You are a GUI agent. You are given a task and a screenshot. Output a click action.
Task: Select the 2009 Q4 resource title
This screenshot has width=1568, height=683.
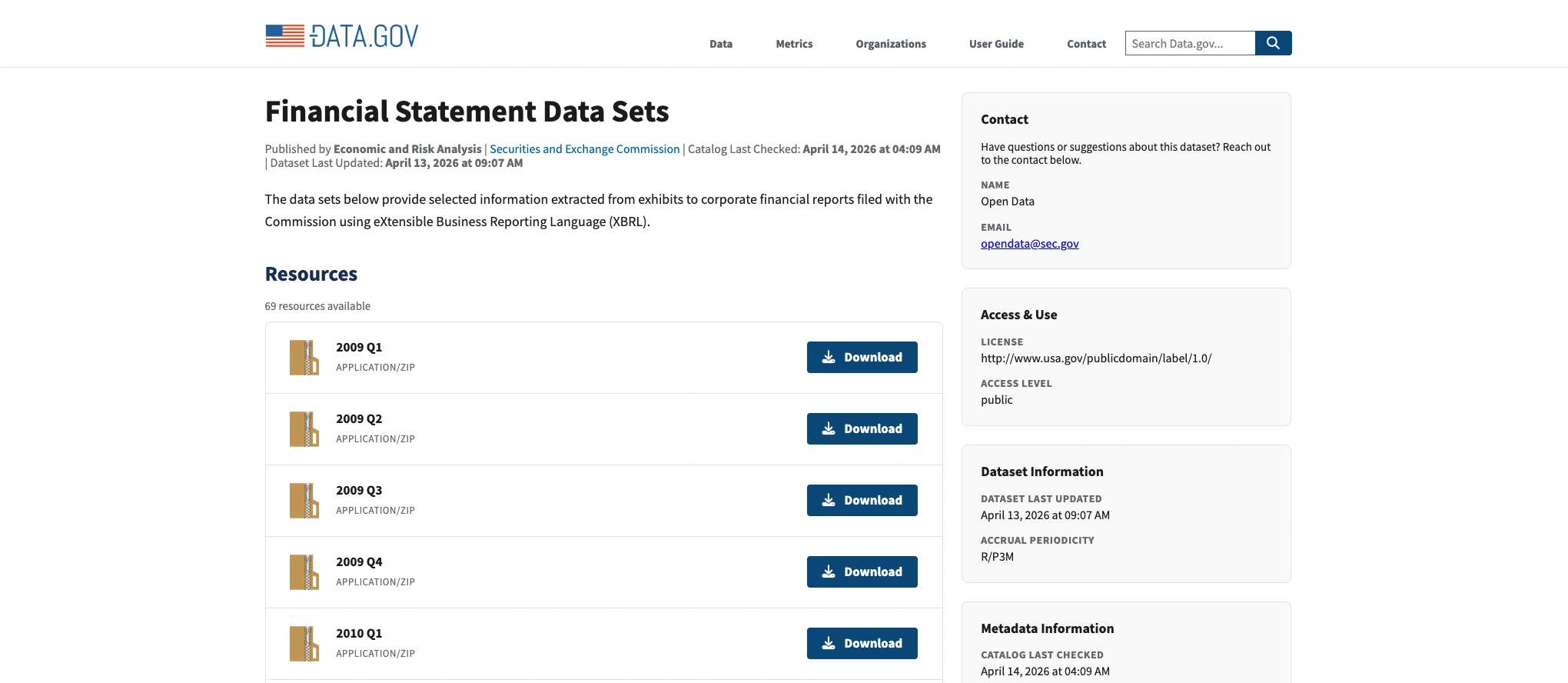coord(359,562)
